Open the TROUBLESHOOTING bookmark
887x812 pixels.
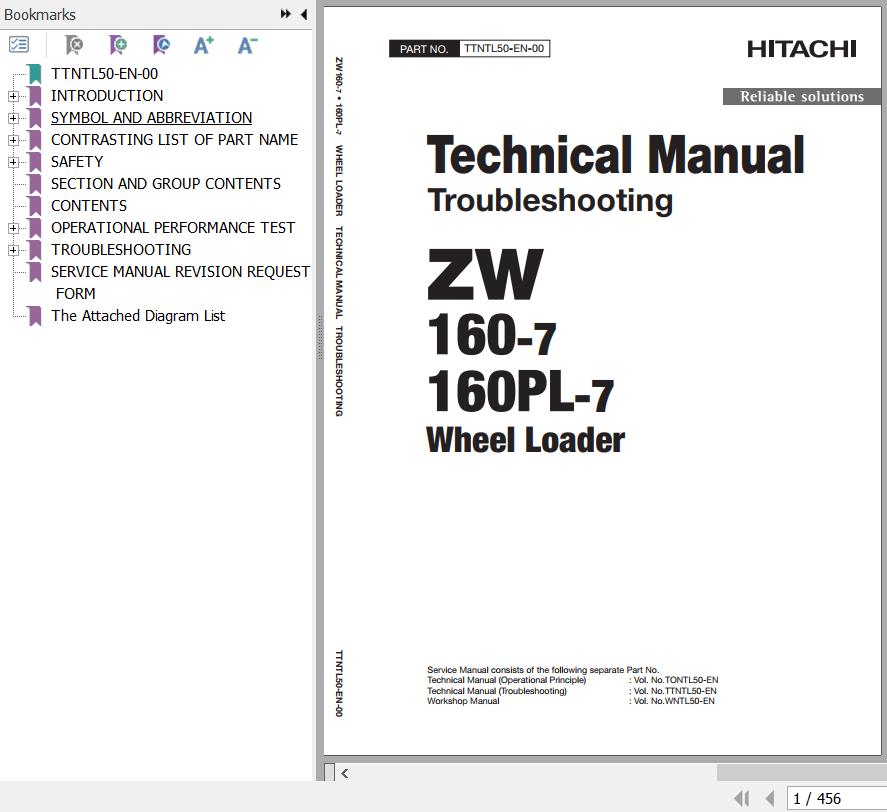(x=121, y=250)
